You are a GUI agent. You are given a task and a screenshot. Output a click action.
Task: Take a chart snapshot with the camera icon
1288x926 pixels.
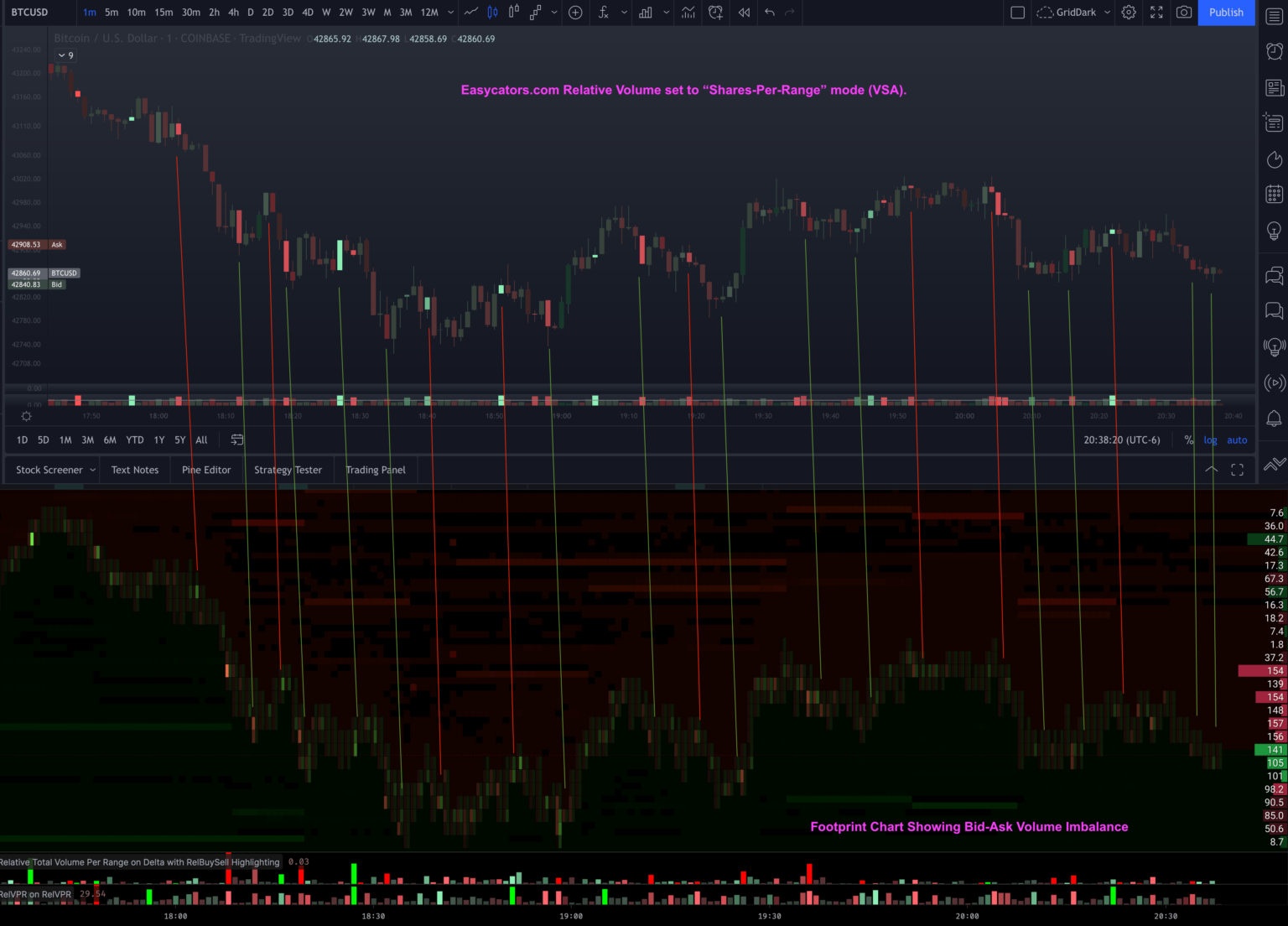(1183, 13)
